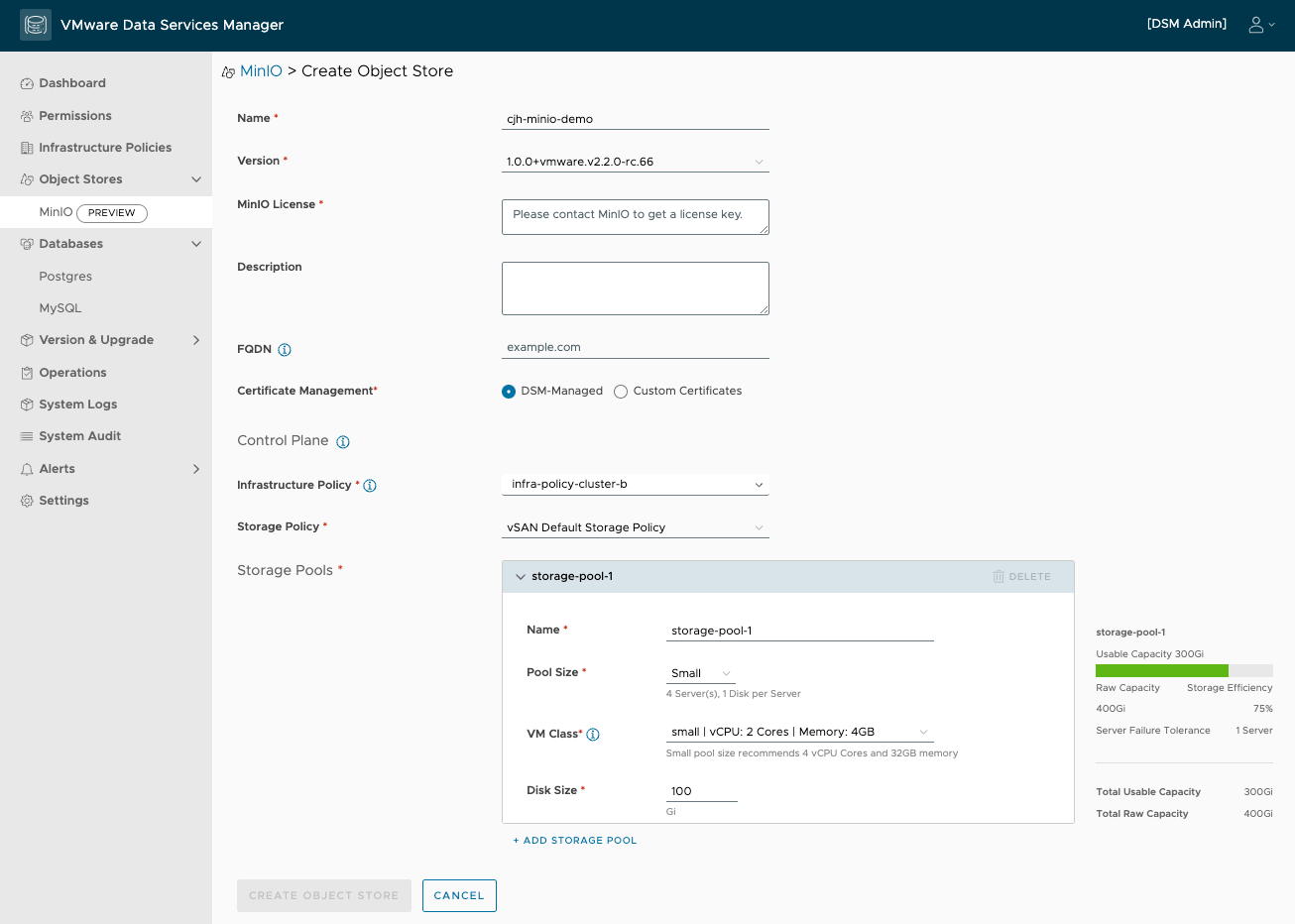Show Control Plane info icon
The height and width of the screenshot is (924, 1295).
pyautogui.click(x=343, y=442)
